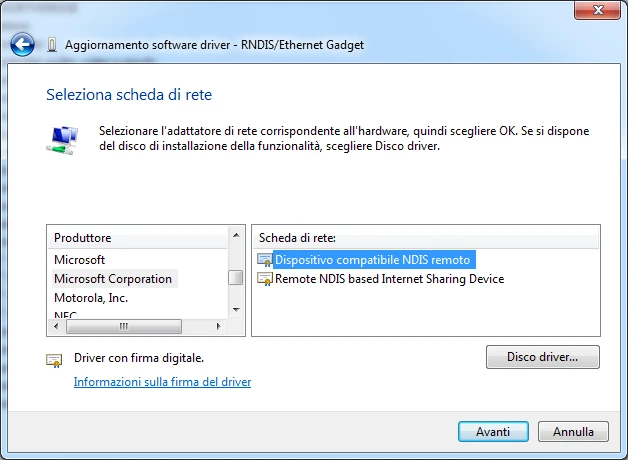Go back using the blue arrow button
Image resolution: width=628 pixels, height=460 pixels.
pos(22,44)
